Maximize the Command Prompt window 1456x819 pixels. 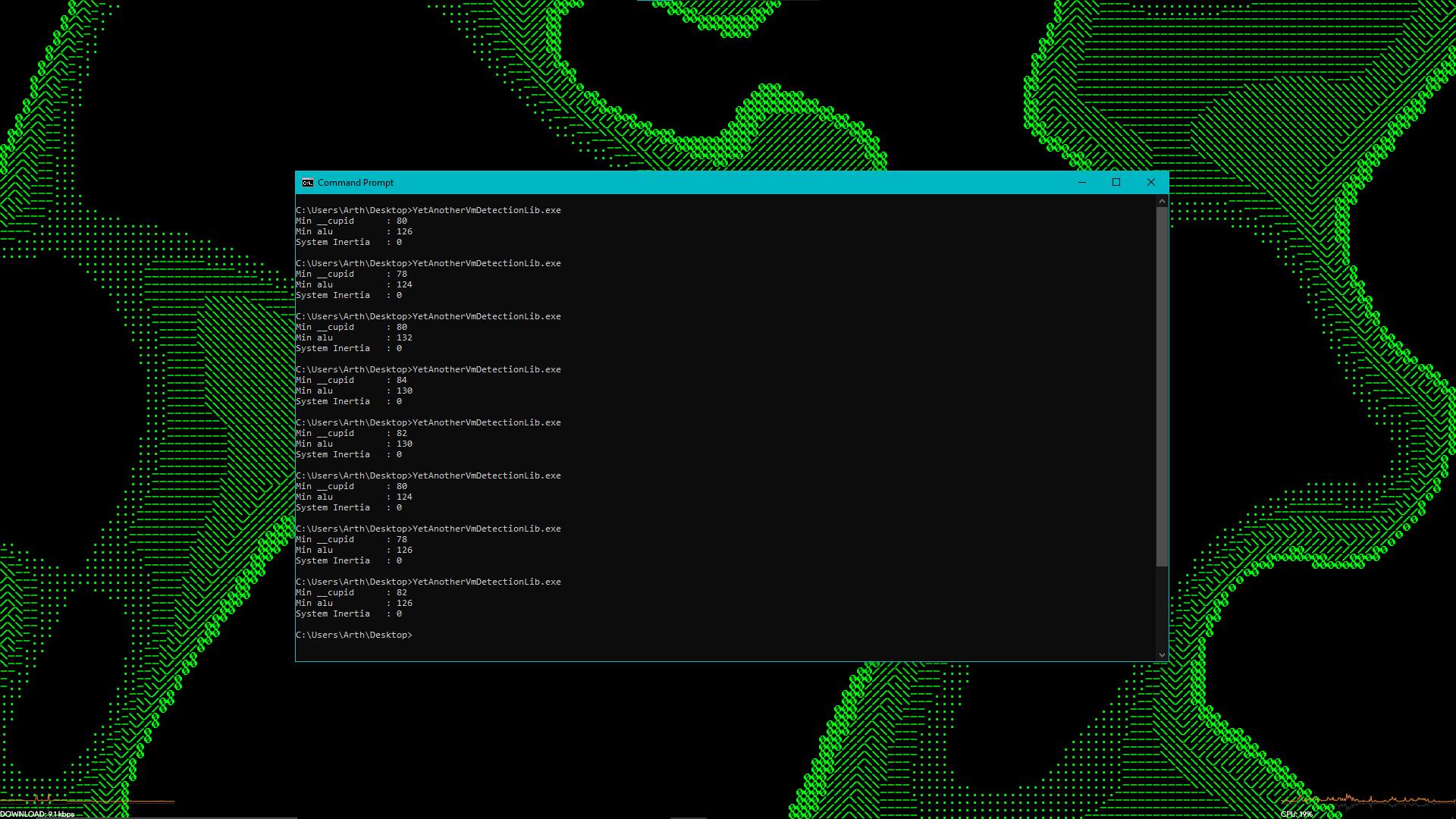[1116, 183]
